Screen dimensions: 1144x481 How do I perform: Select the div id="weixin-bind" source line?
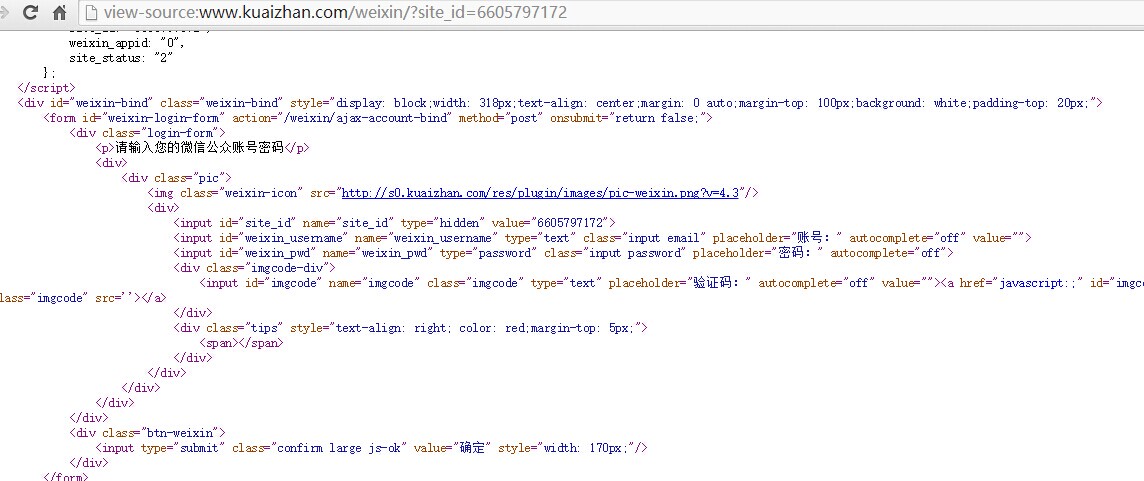point(560,103)
